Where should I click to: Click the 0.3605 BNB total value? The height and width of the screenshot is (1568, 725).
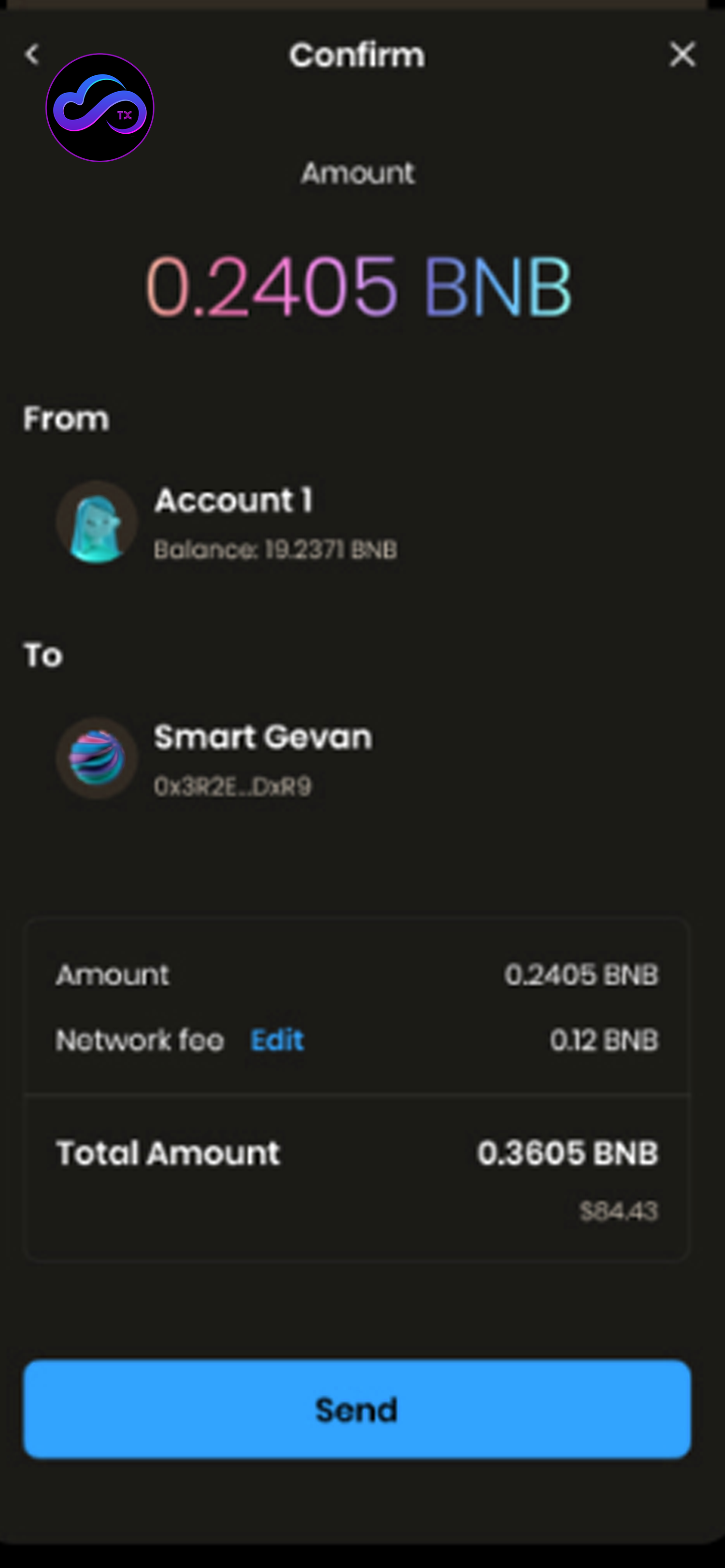pyautogui.click(x=567, y=1153)
